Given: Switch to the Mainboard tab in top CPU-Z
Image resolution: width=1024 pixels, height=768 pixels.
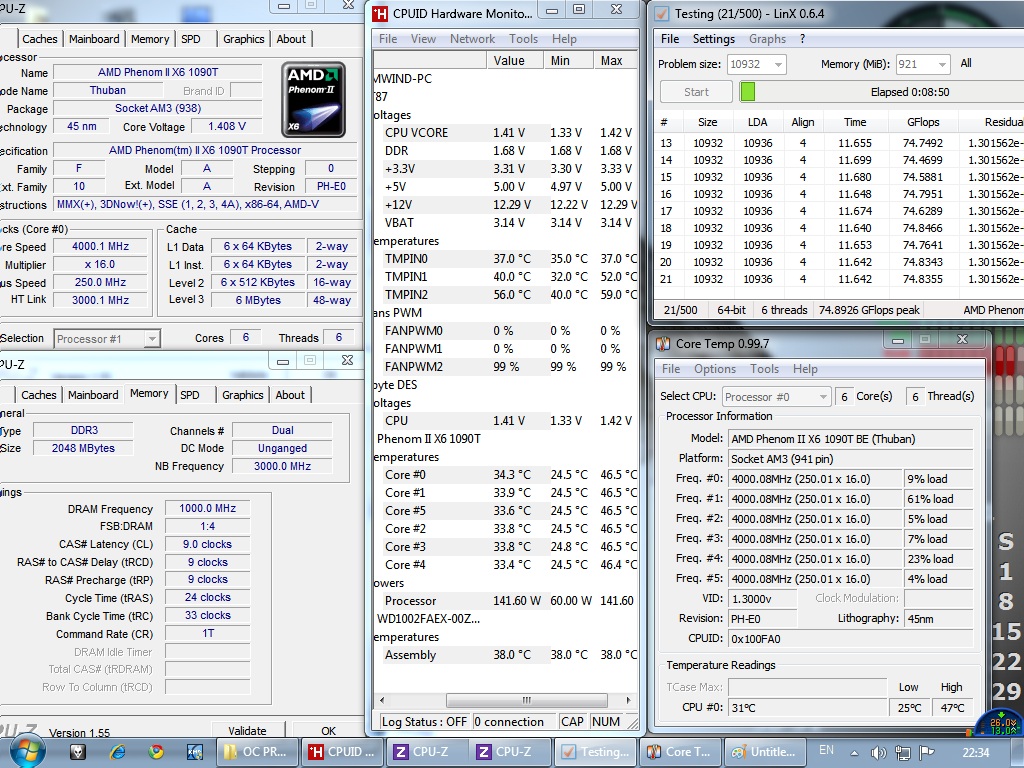Looking at the screenshot, I should [94, 39].
